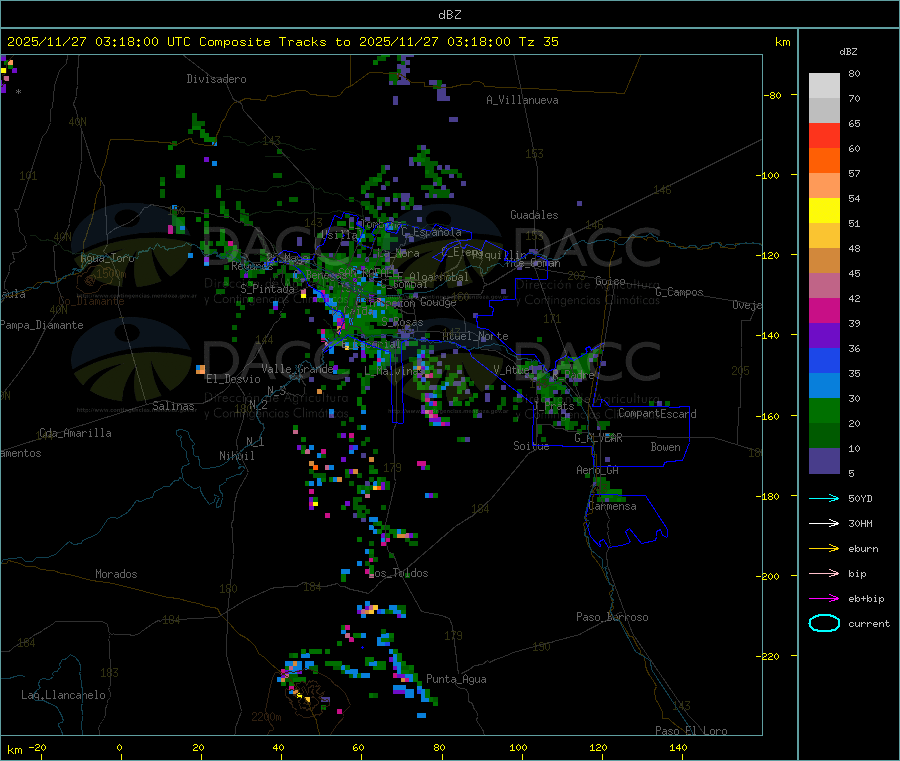Image resolution: width=900 pixels, height=761 pixels.
Task: Select the El_Desvio place label
Action: pyautogui.click(x=234, y=379)
